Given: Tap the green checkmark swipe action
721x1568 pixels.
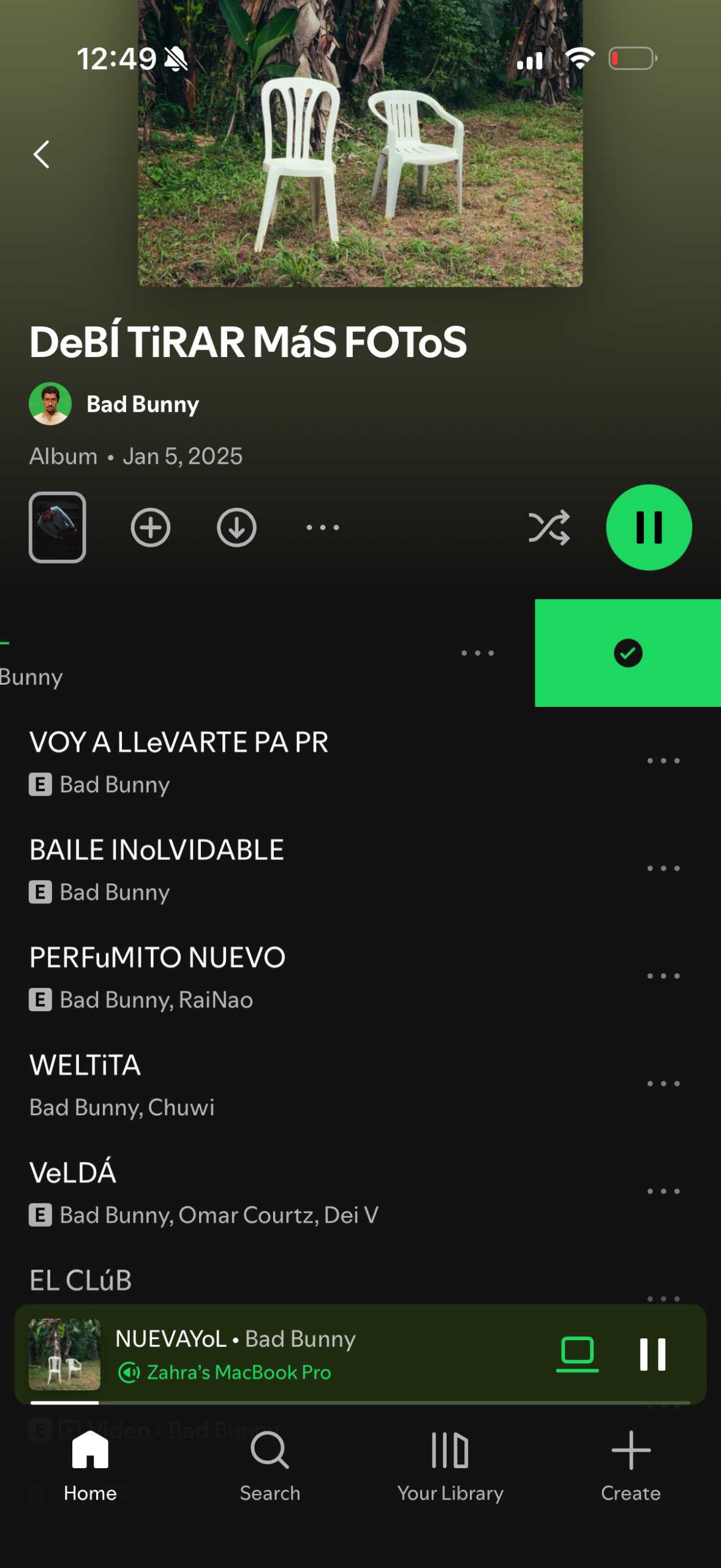Looking at the screenshot, I should [628, 653].
